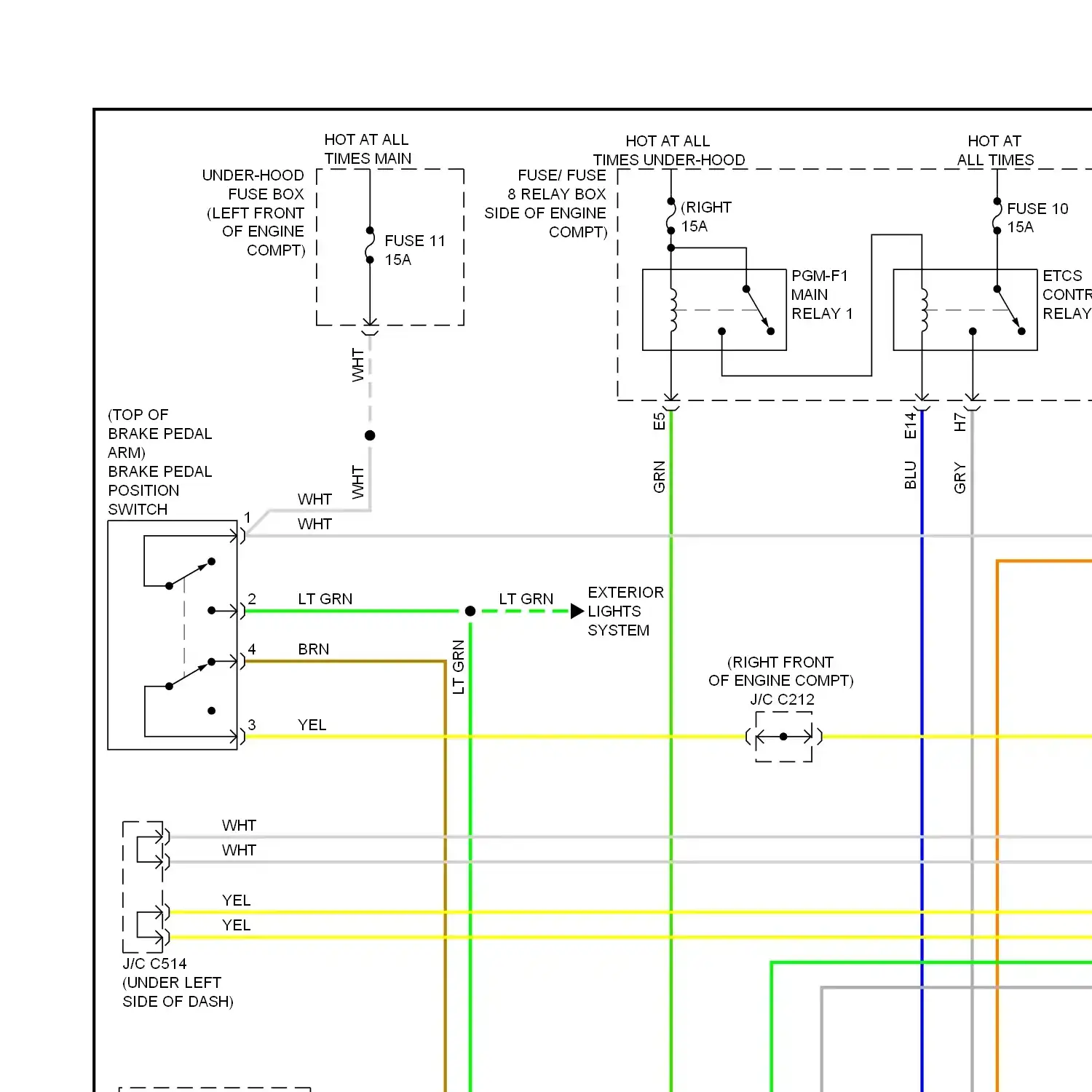Screen dimensions: 1092x1092
Task: Click the 'GRN' wire color label
Action: click(x=660, y=477)
